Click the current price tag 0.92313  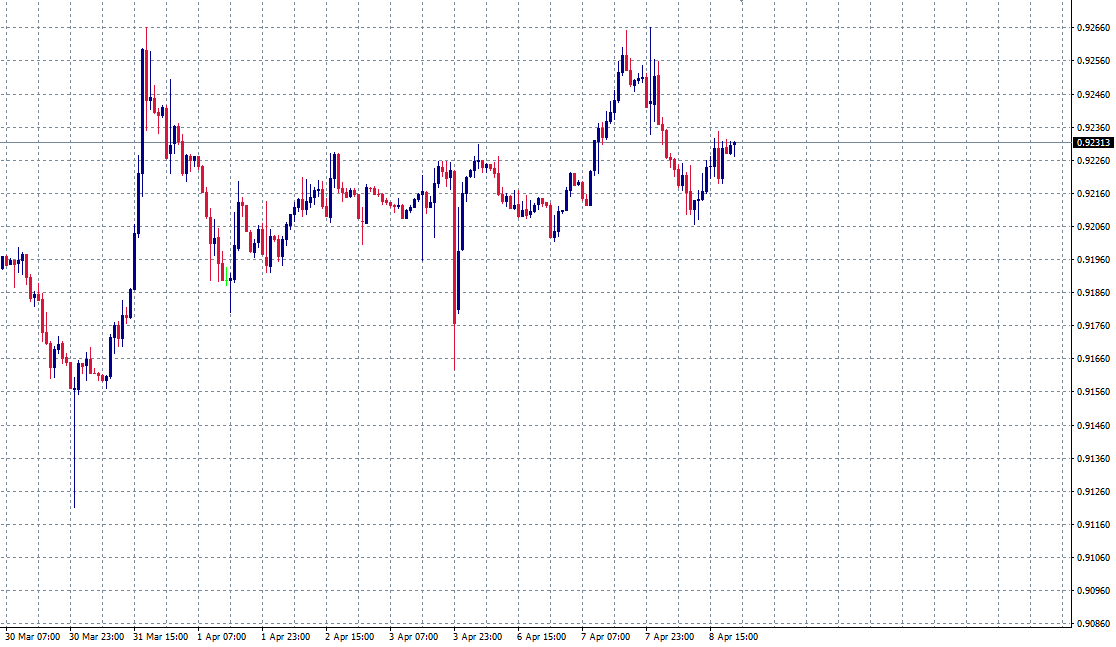tap(1092, 144)
